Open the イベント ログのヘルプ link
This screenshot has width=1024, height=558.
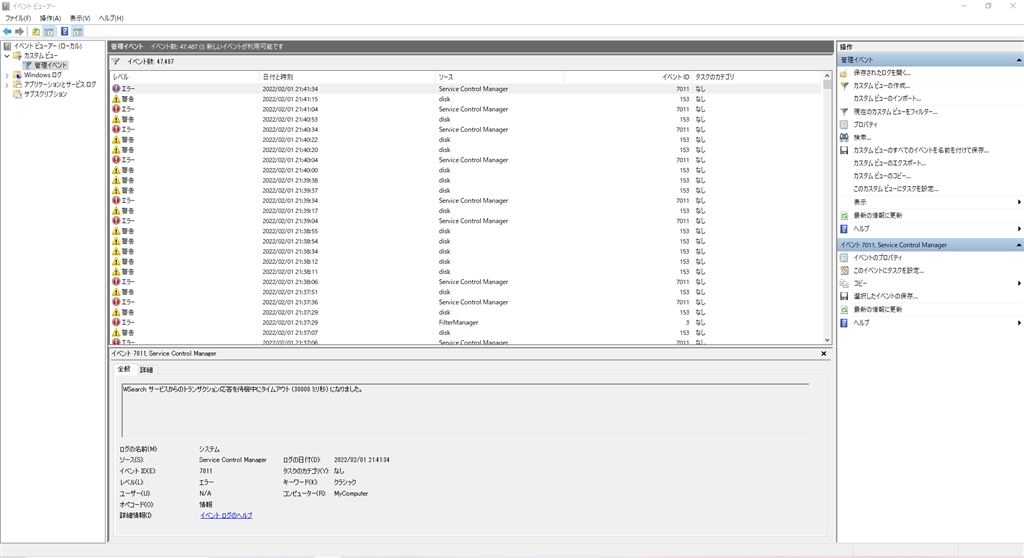tap(226, 516)
